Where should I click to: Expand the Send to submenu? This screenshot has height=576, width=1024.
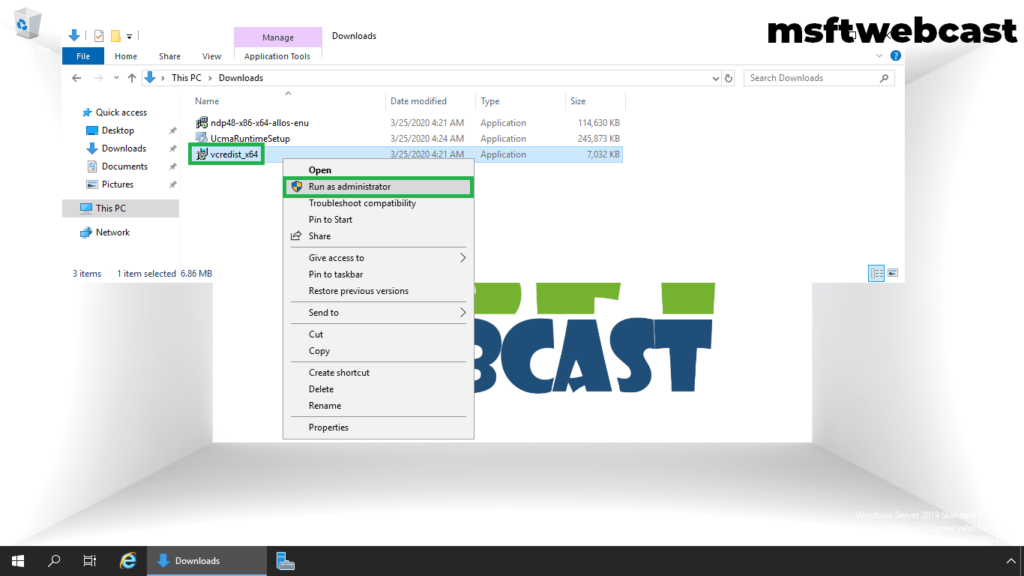[x=378, y=313]
